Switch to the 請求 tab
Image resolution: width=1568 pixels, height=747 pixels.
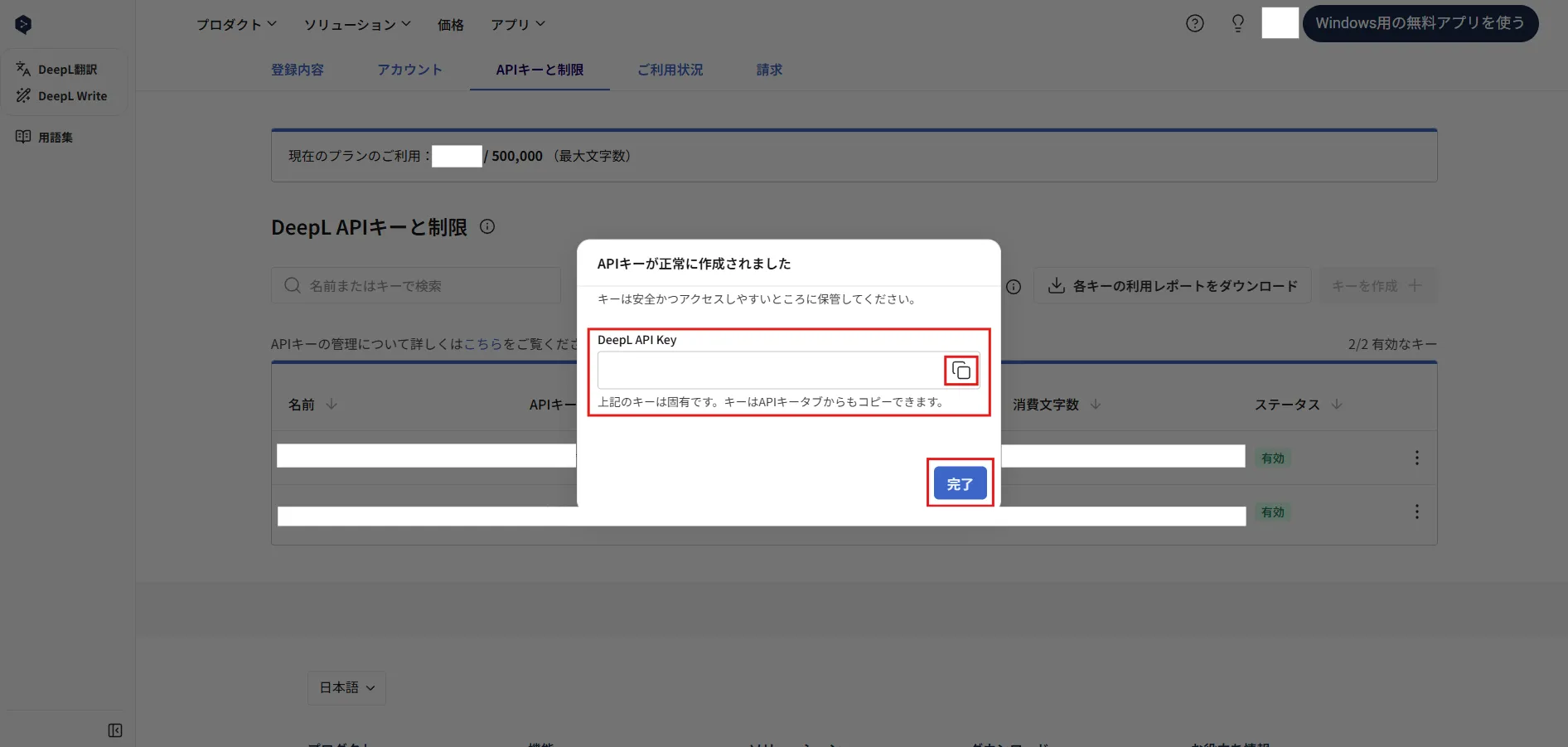[x=769, y=70]
